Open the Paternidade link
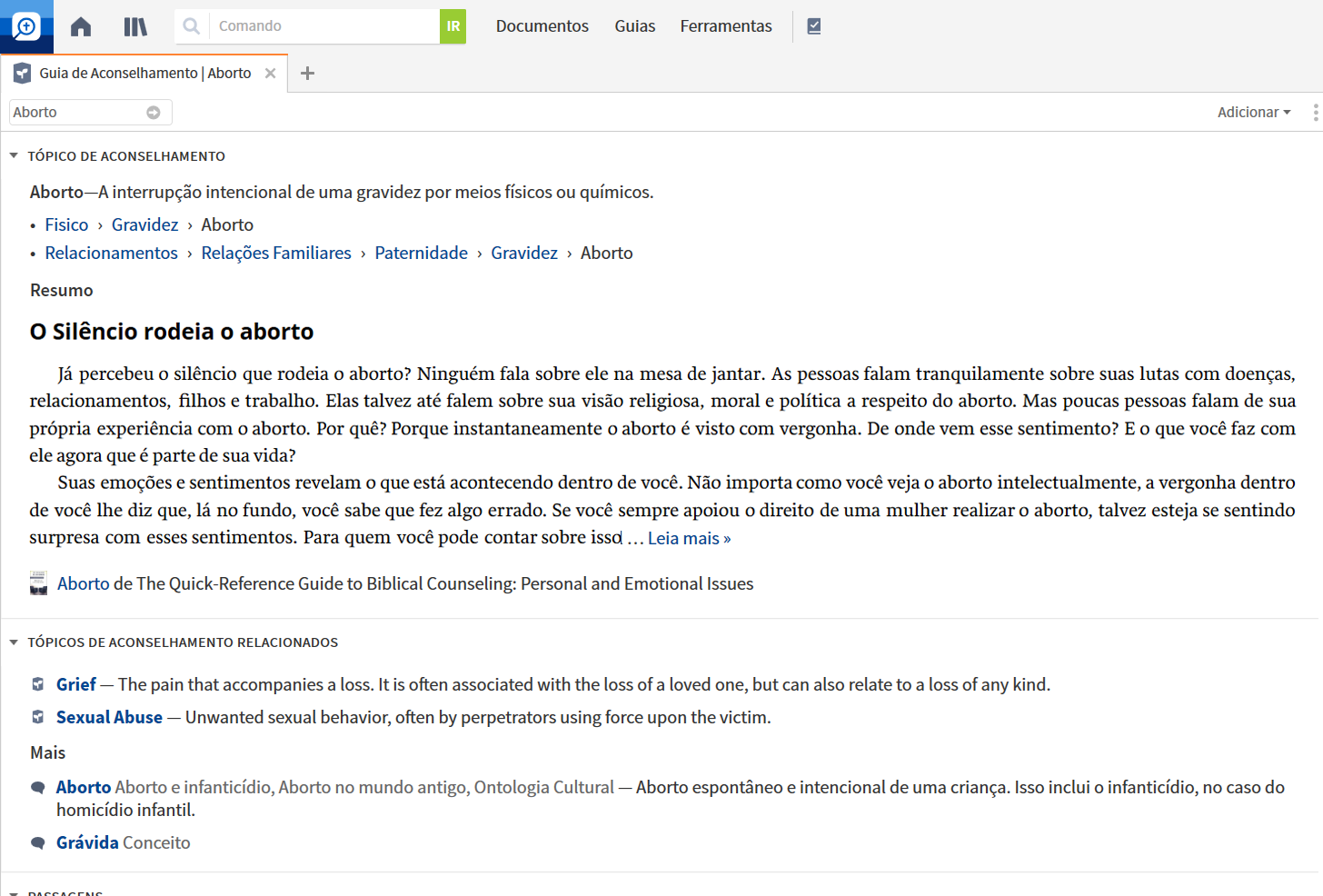 421,253
